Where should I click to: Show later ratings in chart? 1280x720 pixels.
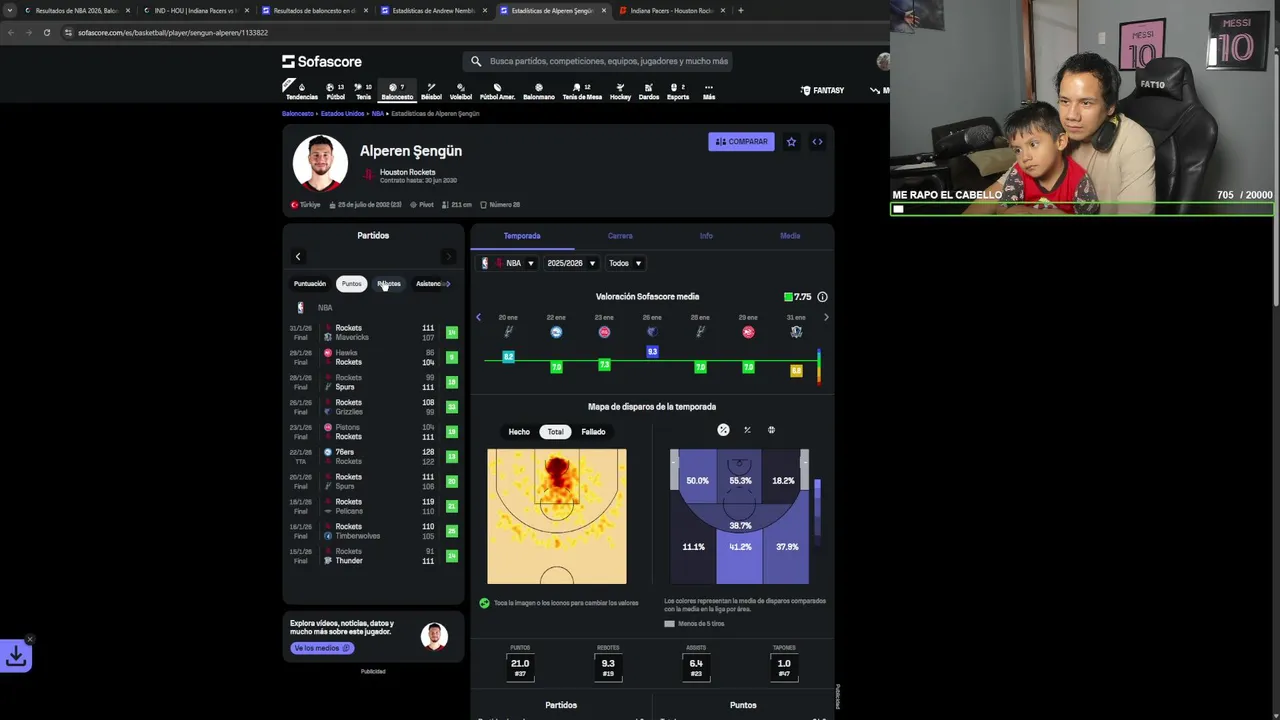pos(826,317)
